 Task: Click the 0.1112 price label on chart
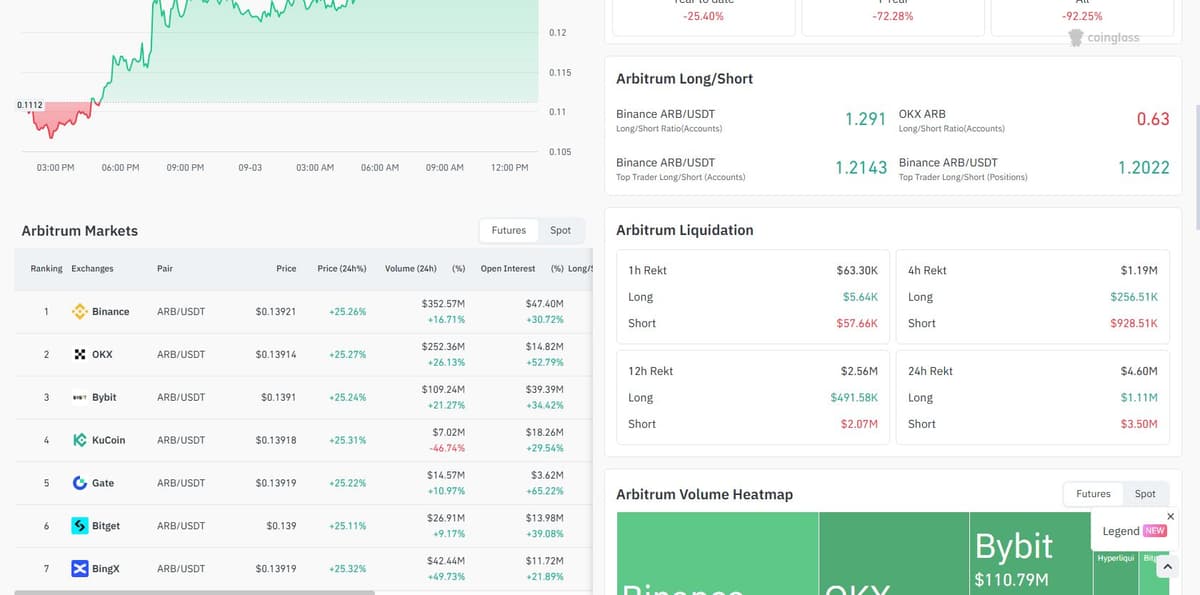[29, 105]
